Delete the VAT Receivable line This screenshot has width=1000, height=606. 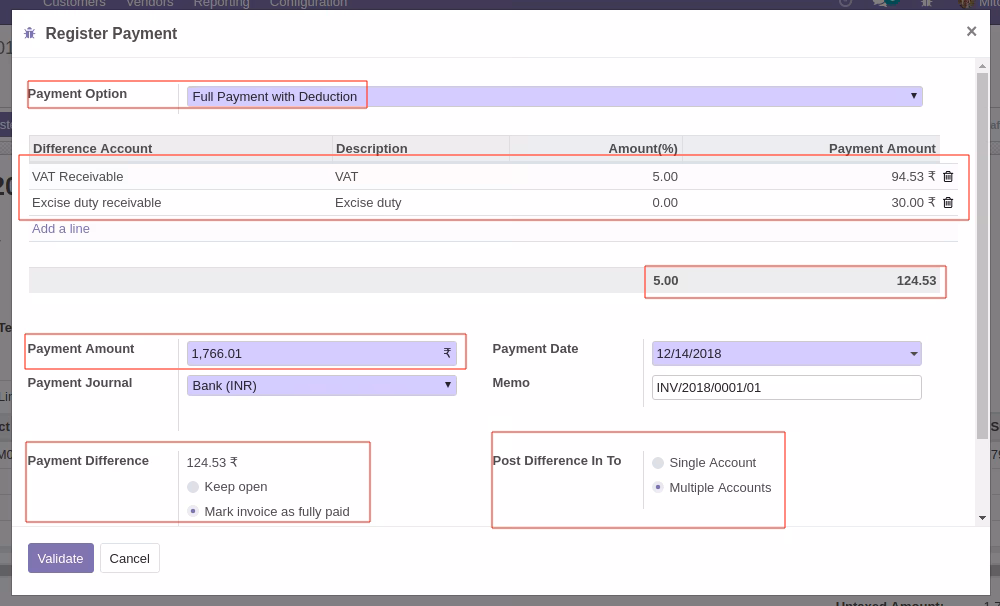point(948,177)
